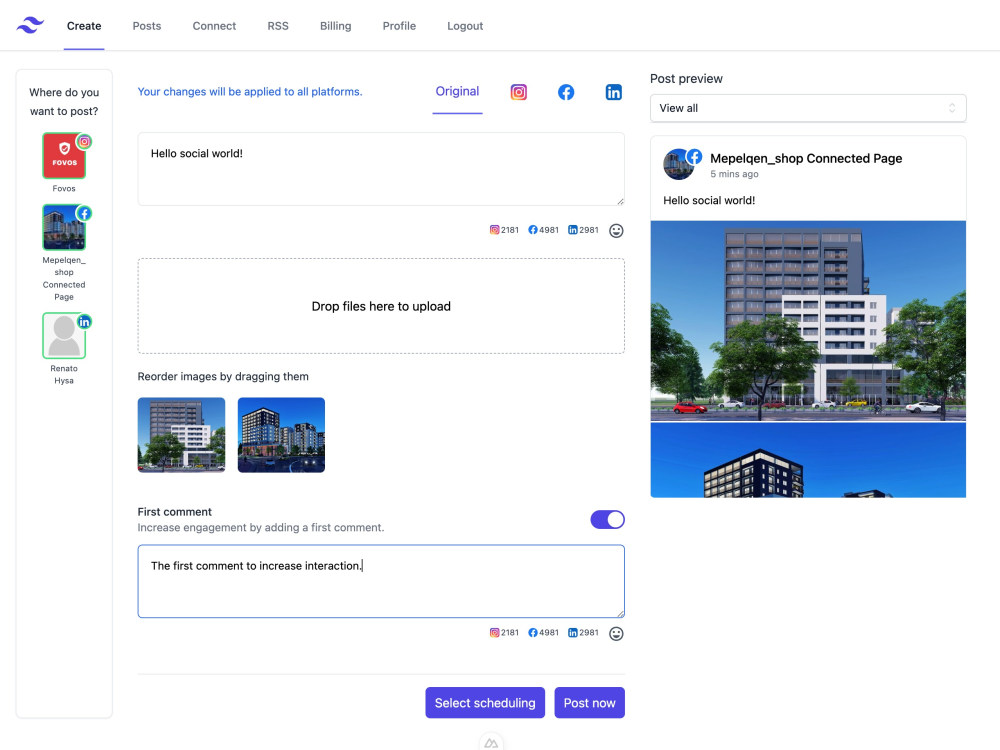Expand the View all preview dropdown

pos(808,108)
